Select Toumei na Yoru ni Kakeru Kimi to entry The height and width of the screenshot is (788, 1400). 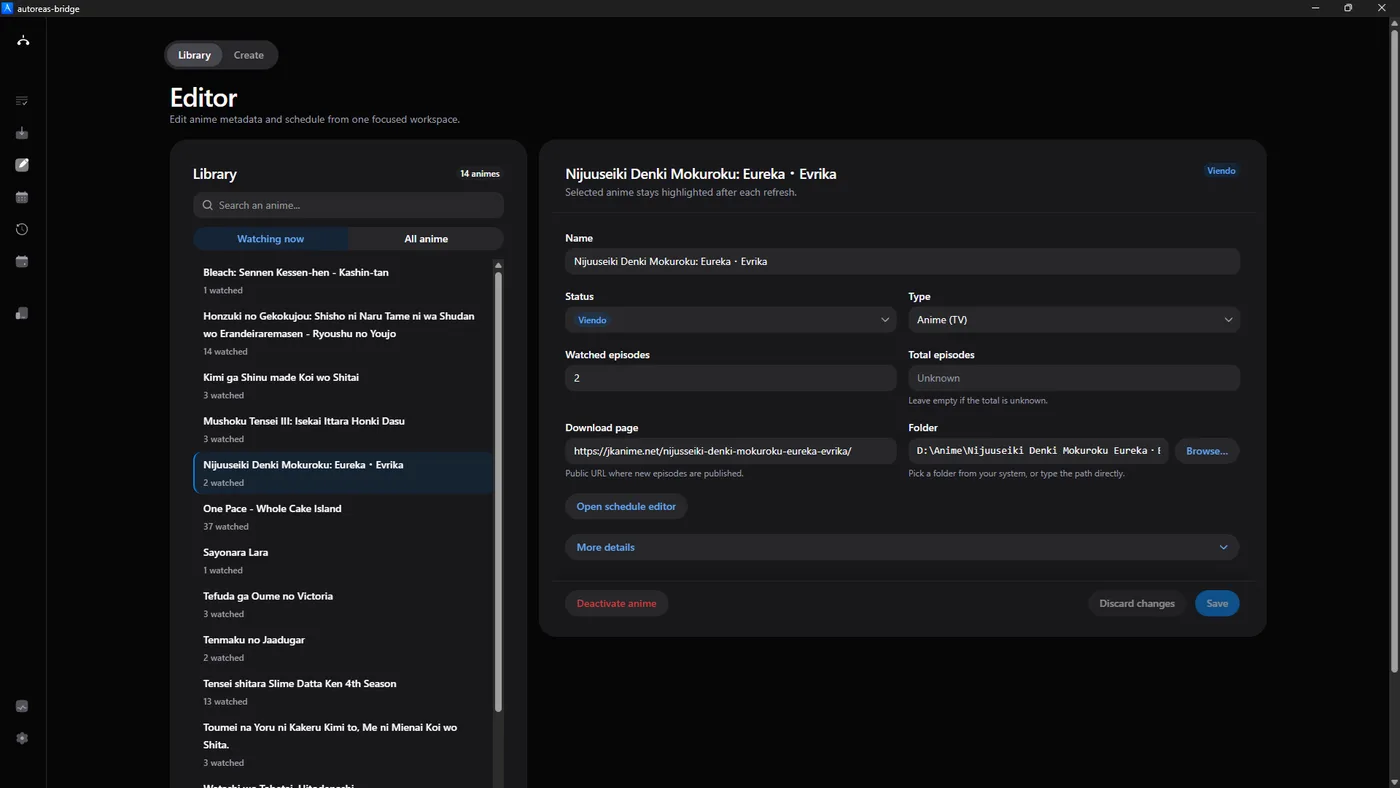click(x=343, y=744)
